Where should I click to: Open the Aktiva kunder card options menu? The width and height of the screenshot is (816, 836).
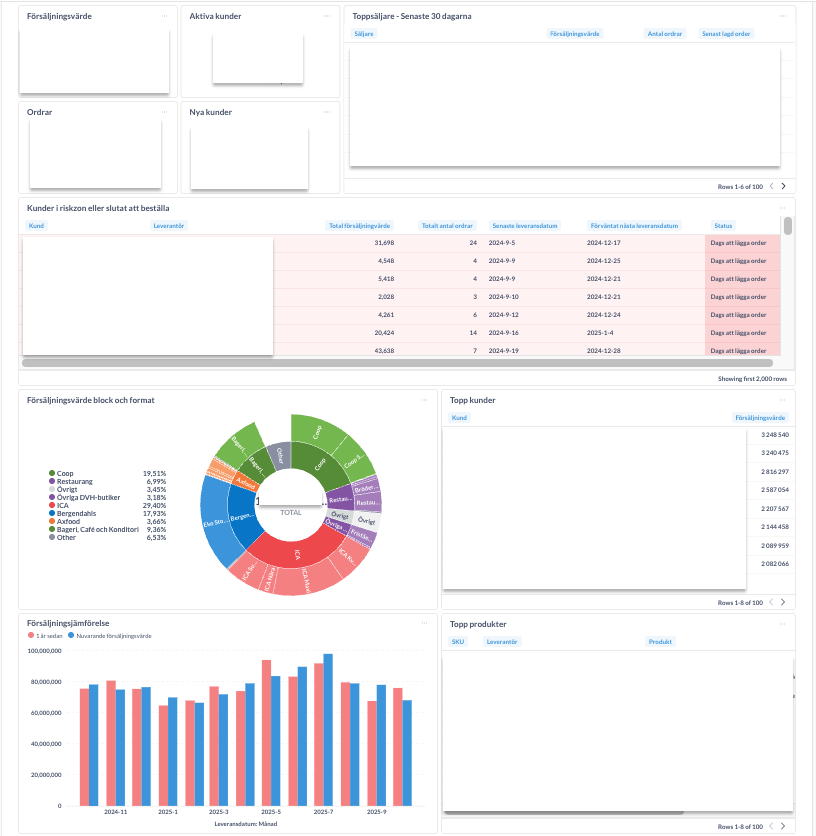click(x=327, y=17)
